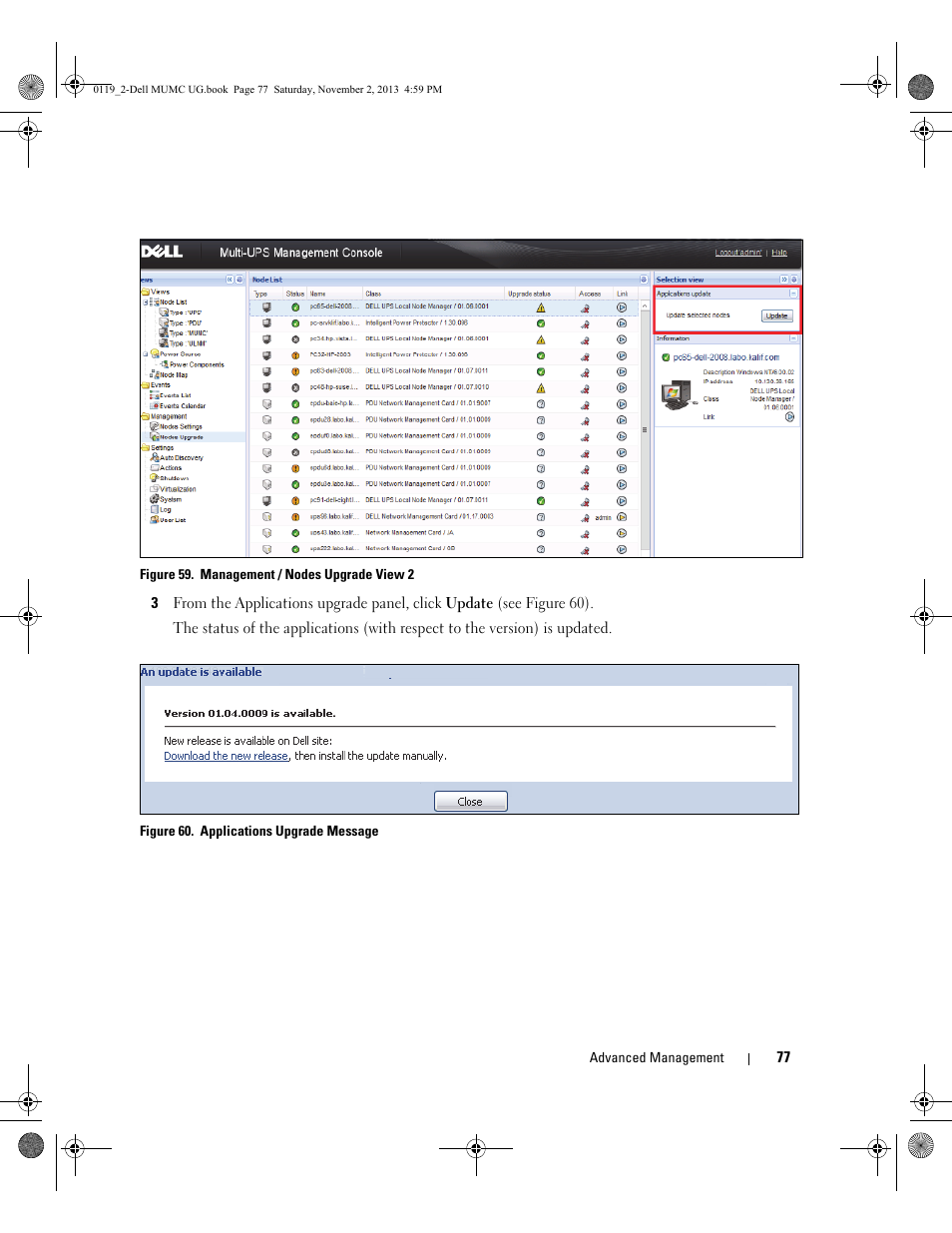Click the type icon for epdu28.labo.kal row
Screen dimensions: 952x1233
[266, 420]
